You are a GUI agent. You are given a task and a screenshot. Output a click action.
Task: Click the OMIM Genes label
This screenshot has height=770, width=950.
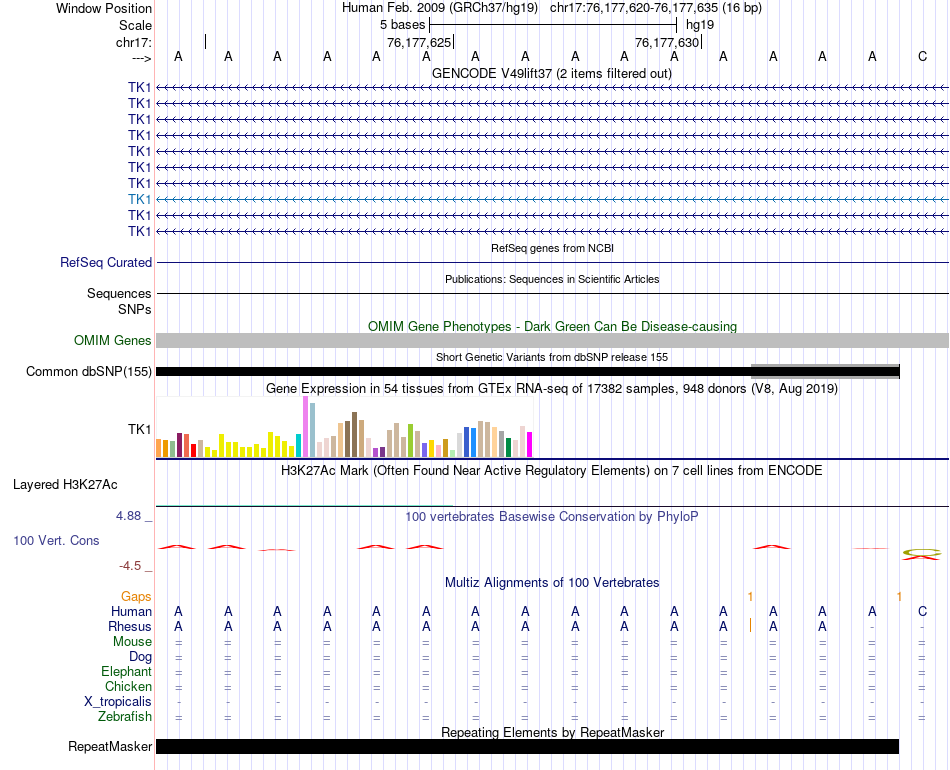[113, 340]
